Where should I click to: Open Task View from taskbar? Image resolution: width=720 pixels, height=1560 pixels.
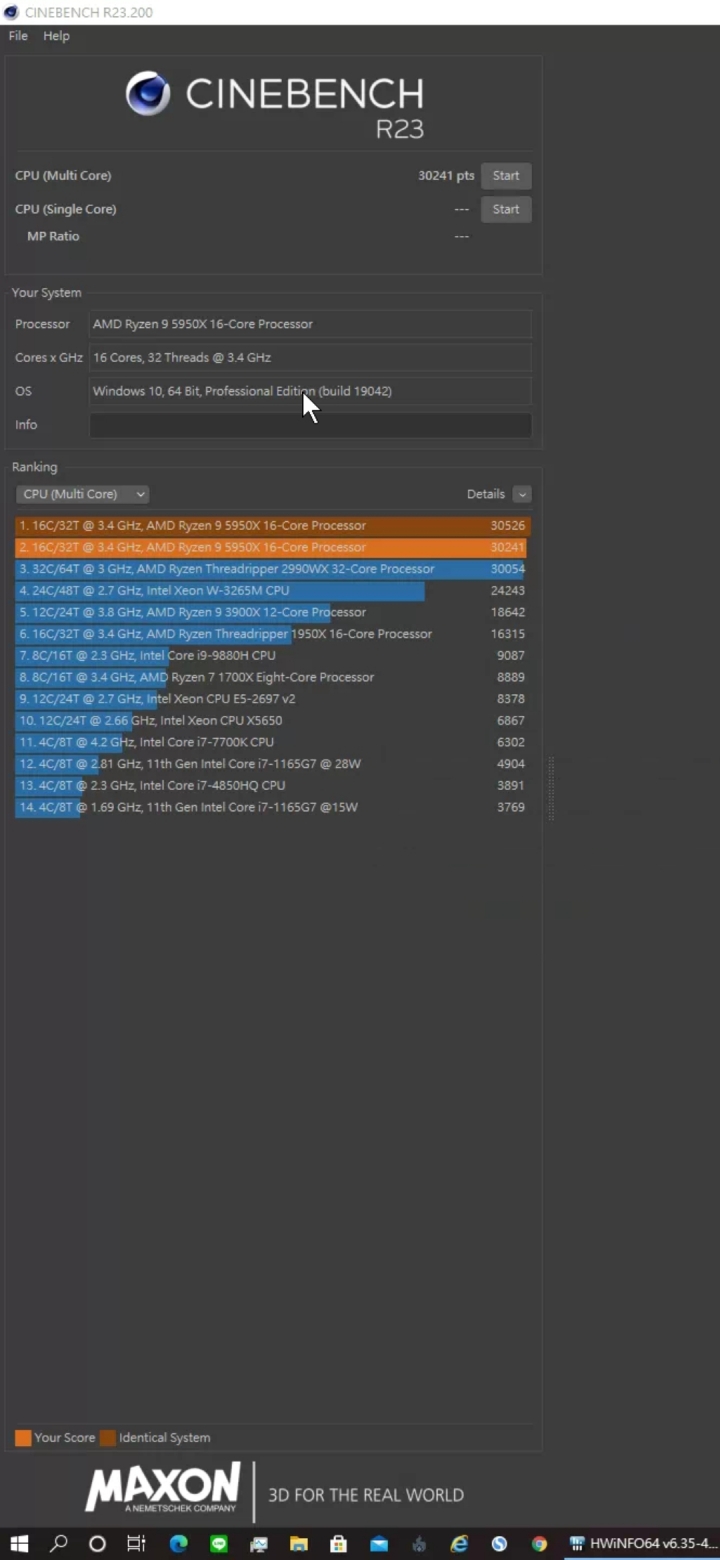coord(137,1544)
